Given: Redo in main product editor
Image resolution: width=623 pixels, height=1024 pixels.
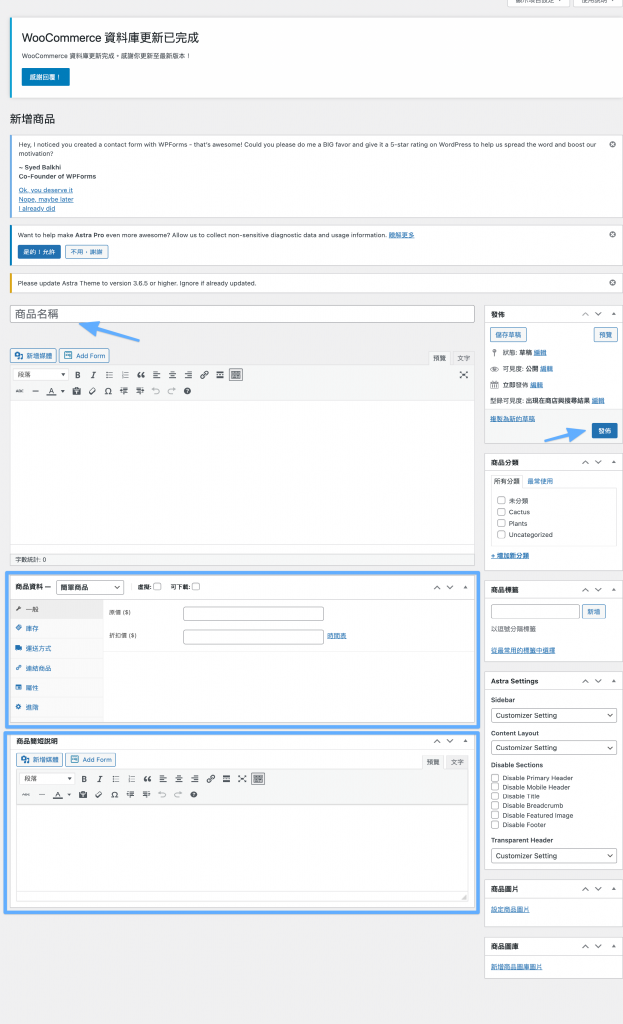Looking at the screenshot, I should pyautogui.click(x=171, y=391).
